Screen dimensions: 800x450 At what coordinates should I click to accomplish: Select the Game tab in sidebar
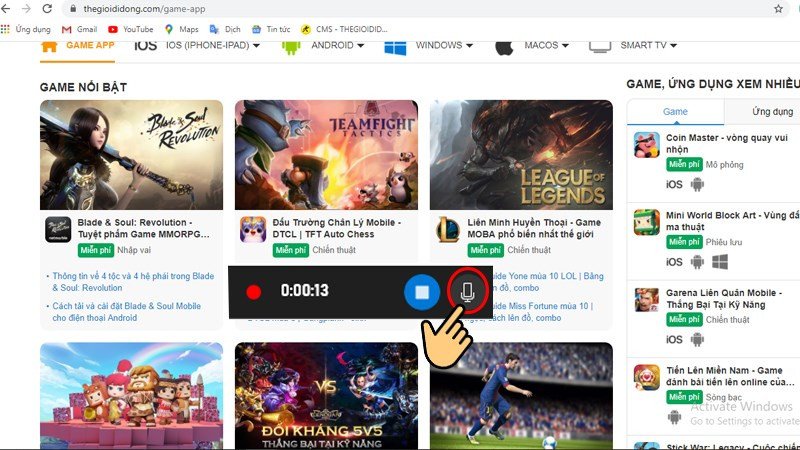(675, 112)
